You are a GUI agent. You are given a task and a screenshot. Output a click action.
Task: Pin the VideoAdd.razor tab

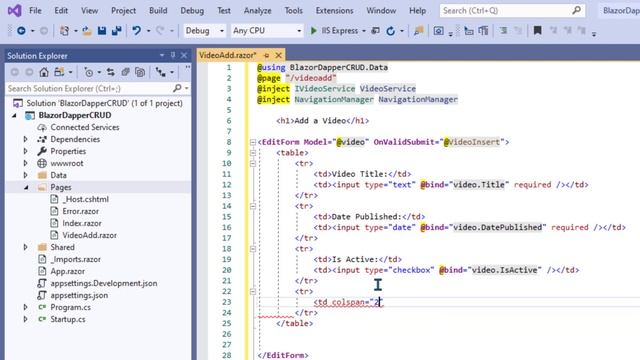pyautogui.click(x=266, y=55)
